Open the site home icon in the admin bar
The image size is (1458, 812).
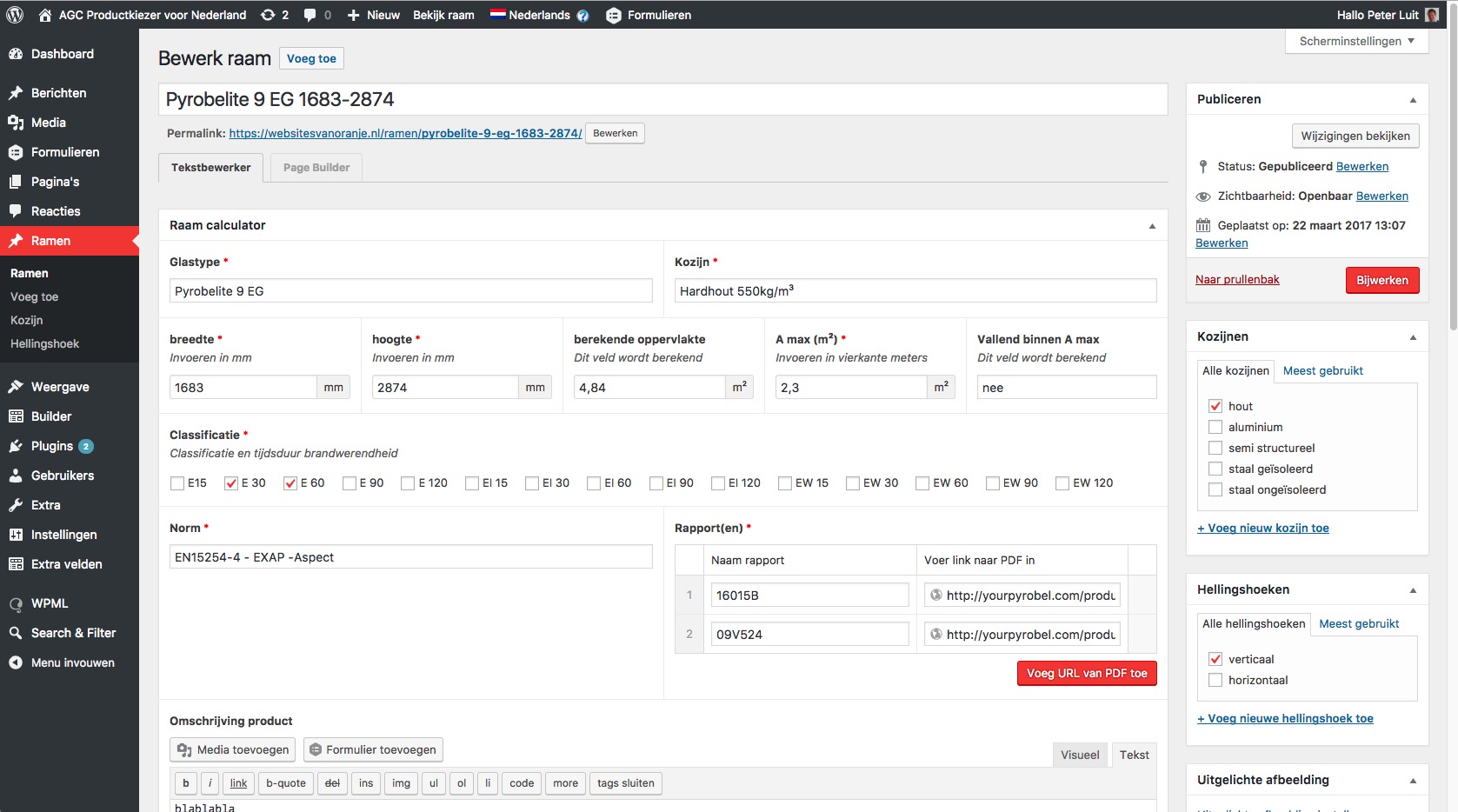45,15
